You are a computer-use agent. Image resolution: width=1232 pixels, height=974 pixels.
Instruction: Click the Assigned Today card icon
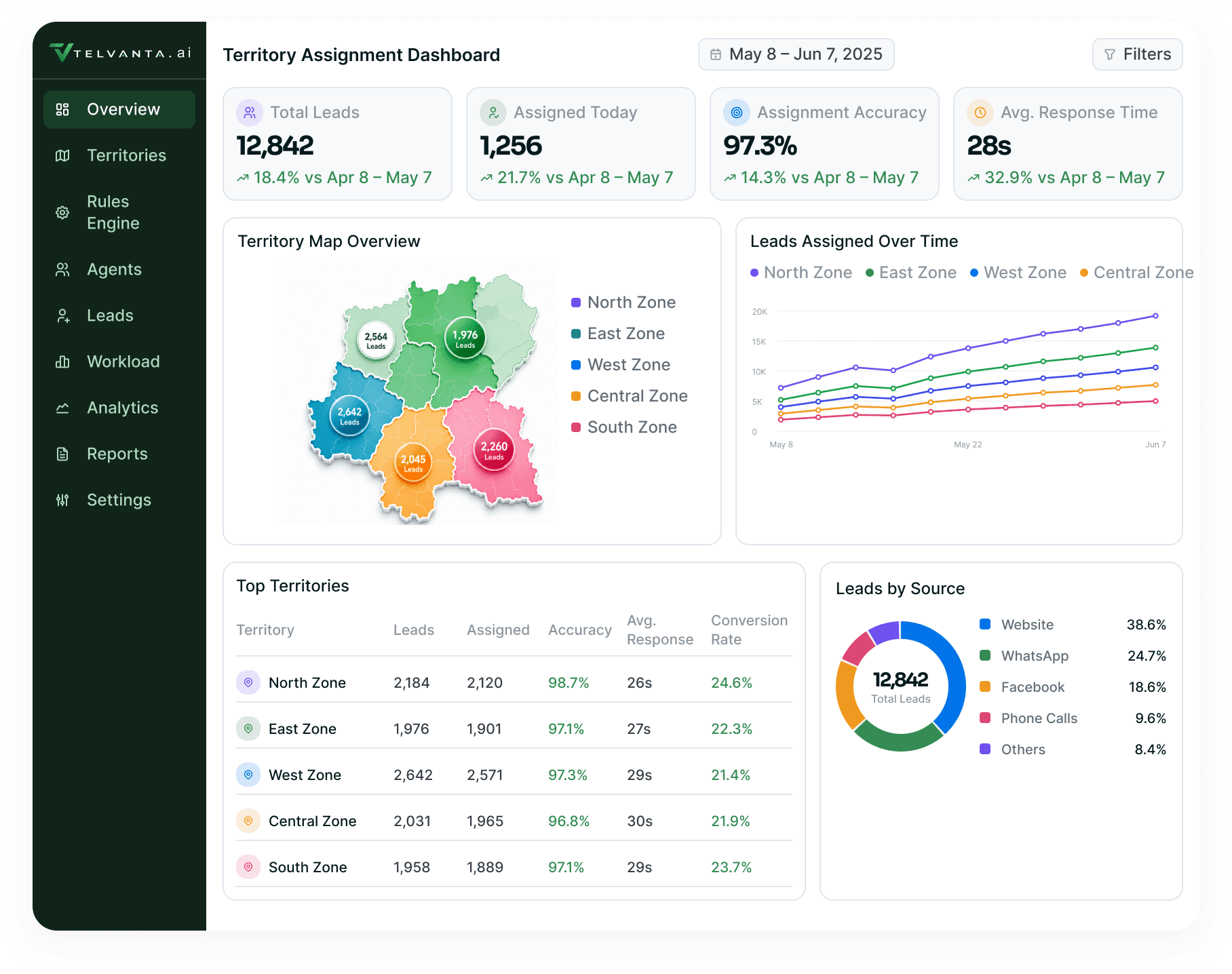pos(493,113)
